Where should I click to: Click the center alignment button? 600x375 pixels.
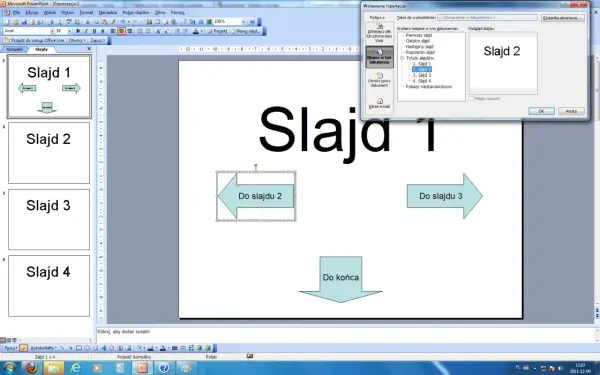pos(121,31)
